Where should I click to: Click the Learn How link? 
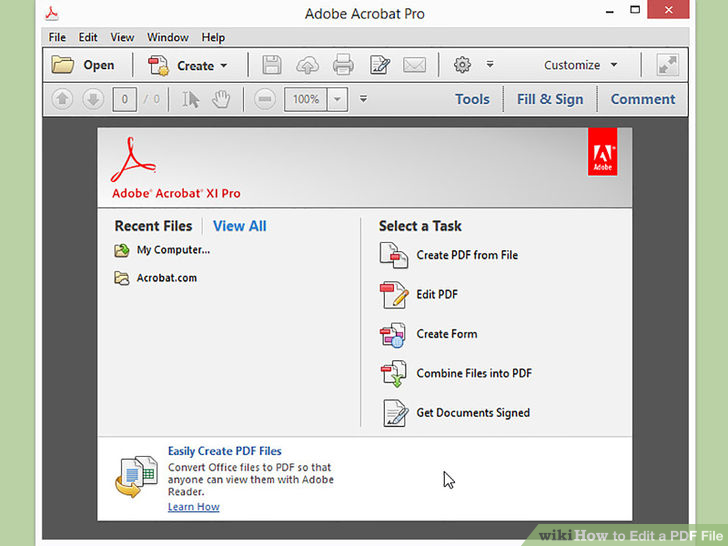[x=194, y=507]
